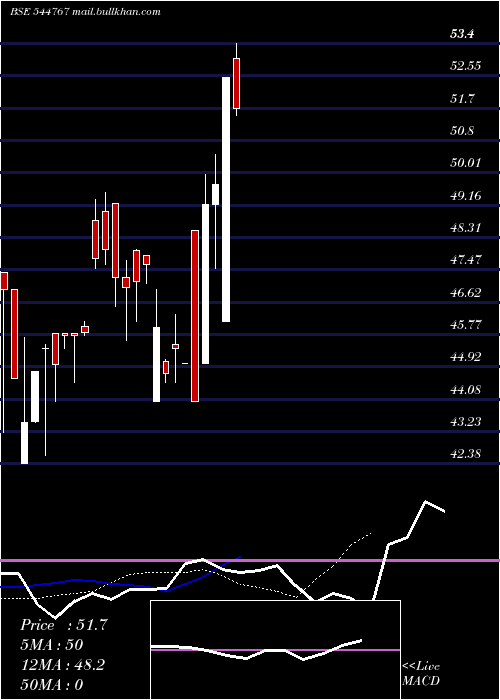Click the 46.62 price axis label
Screen dimensions: 500x700
coord(466,292)
